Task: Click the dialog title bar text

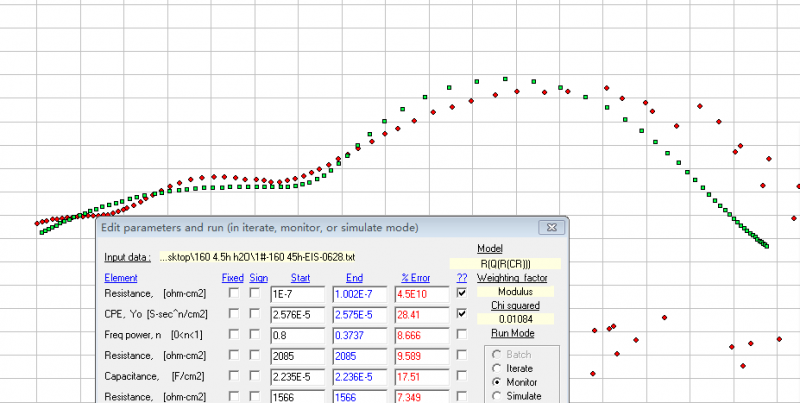Action: click(x=259, y=228)
